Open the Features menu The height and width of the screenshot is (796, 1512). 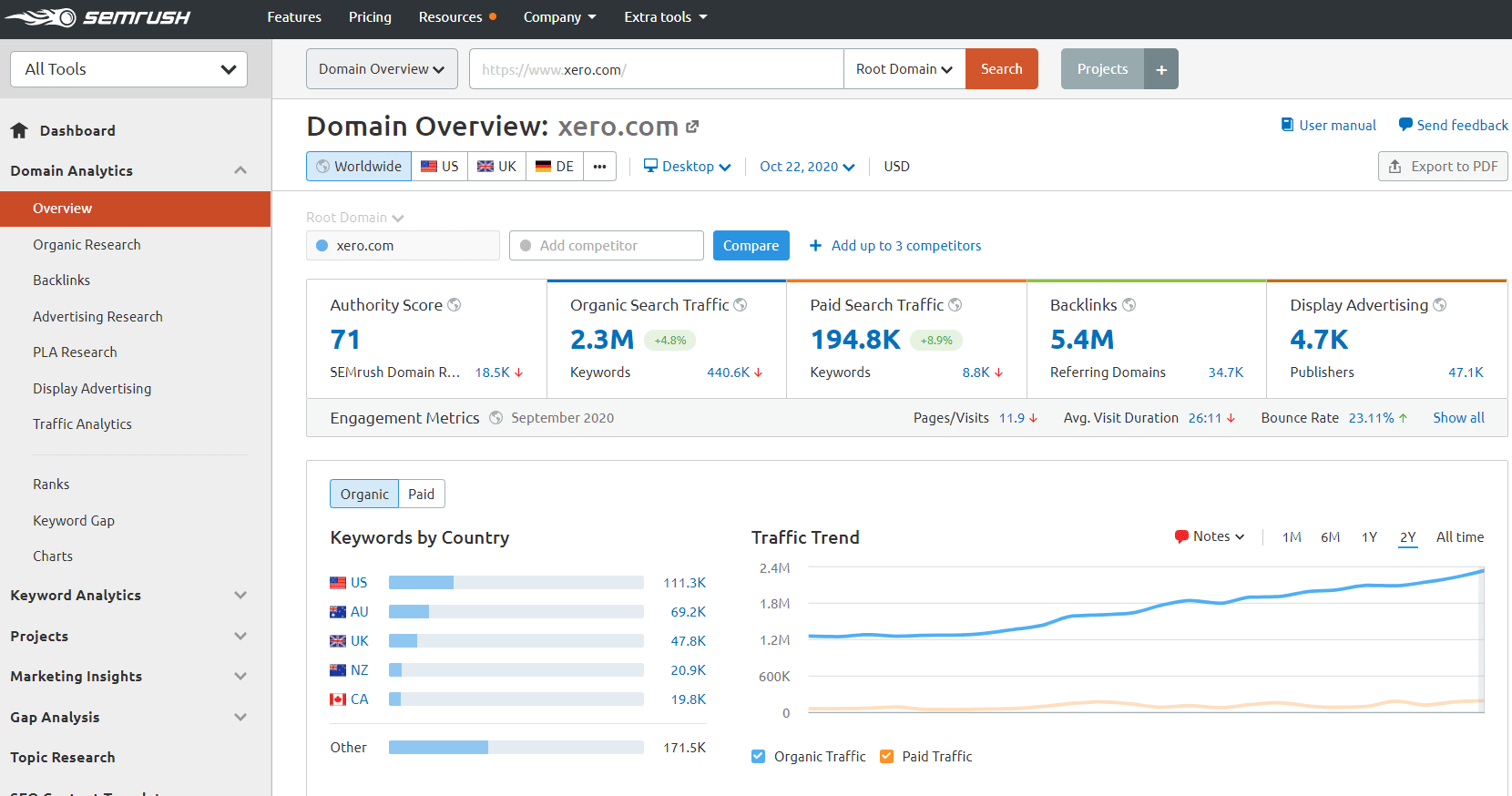294,17
